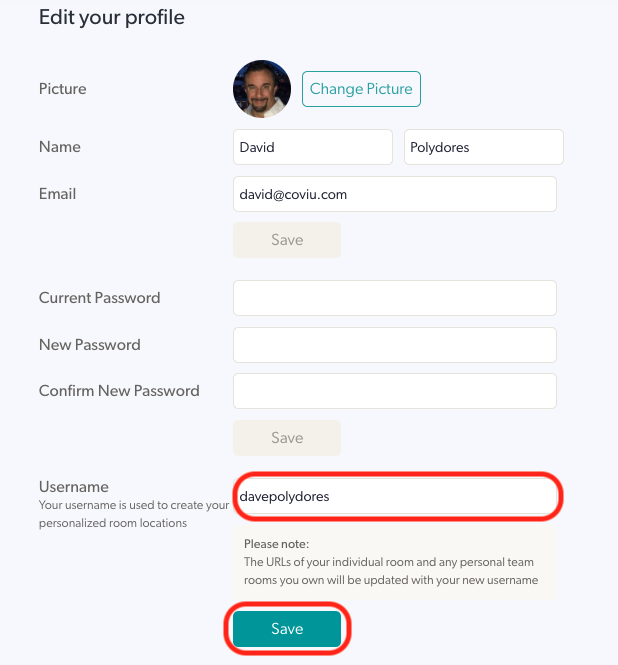Viewport: 618px width, 665px height.
Task: Save the username with the teal Save button
Action: click(x=287, y=629)
